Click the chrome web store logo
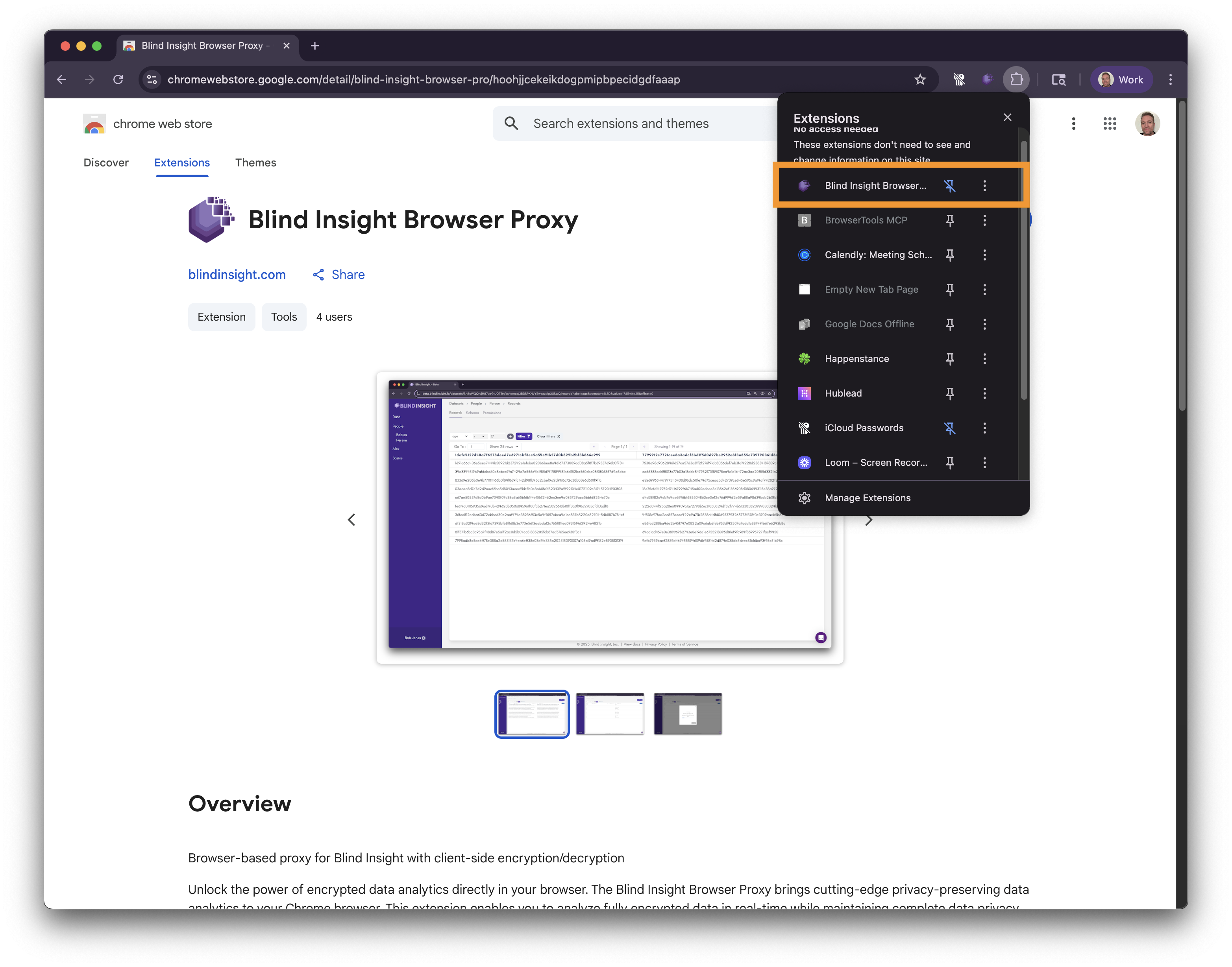The width and height of the screenshot is (1232, 967). (148, 124)
